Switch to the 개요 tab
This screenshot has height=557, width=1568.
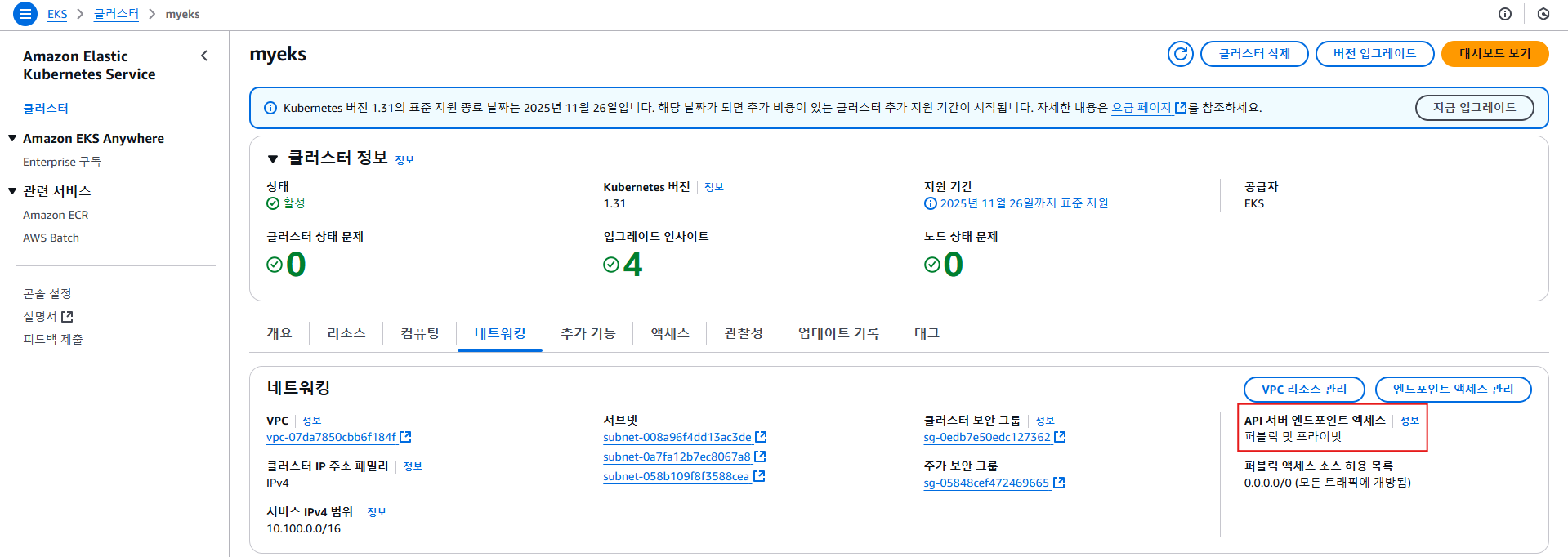pos(279,333)
